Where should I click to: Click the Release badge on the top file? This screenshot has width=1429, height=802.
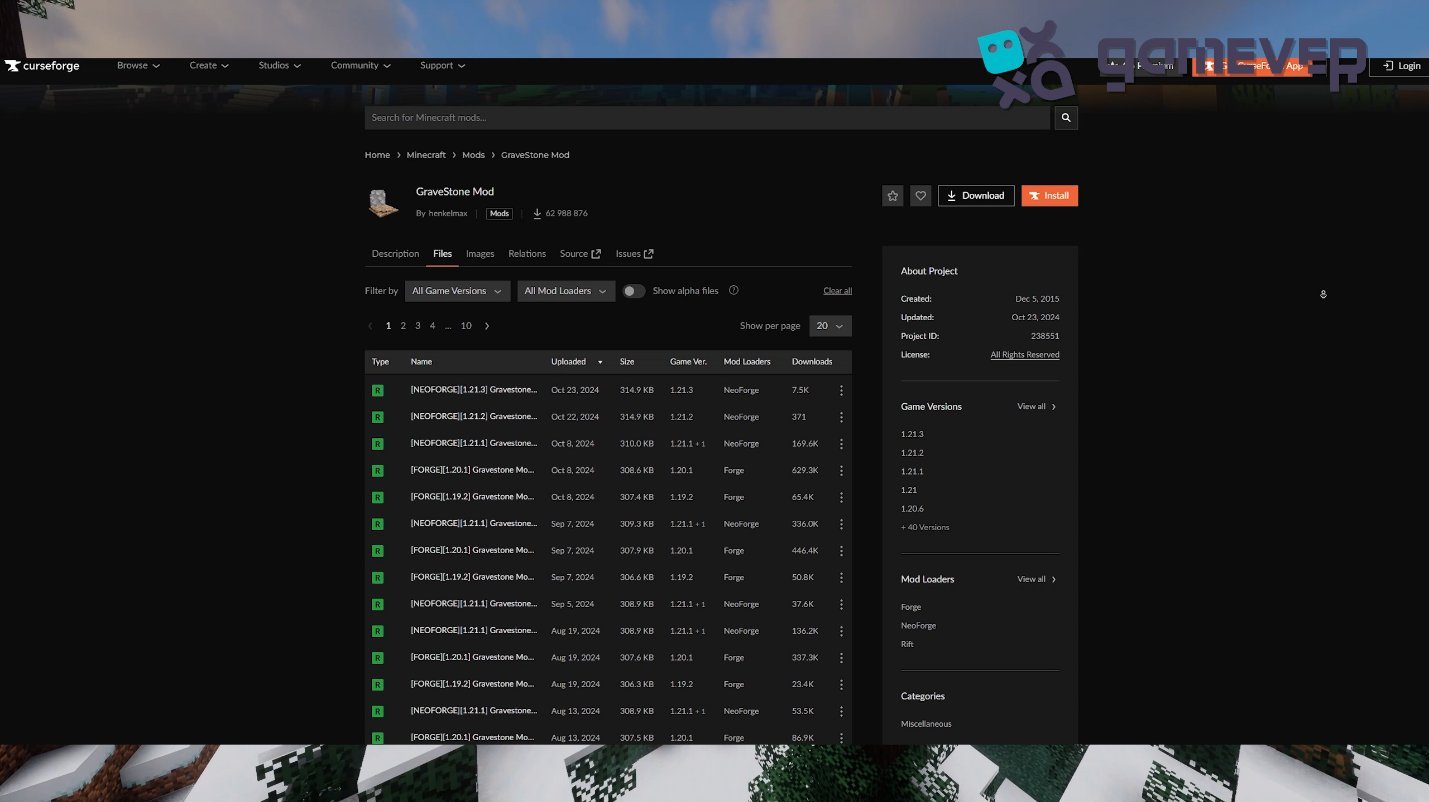(378, 390)
